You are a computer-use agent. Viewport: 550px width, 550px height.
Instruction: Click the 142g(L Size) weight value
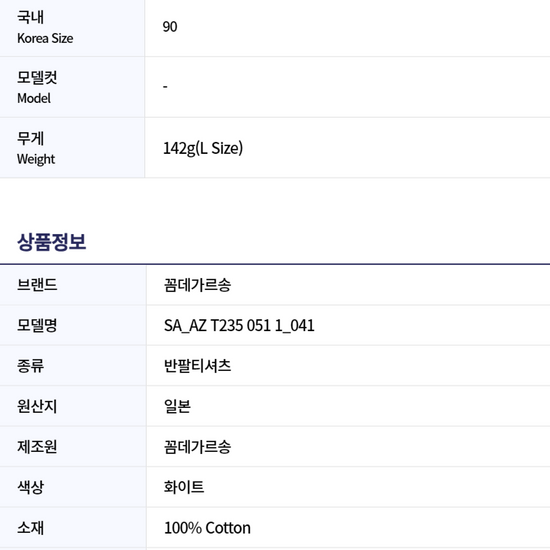point(203,148)
